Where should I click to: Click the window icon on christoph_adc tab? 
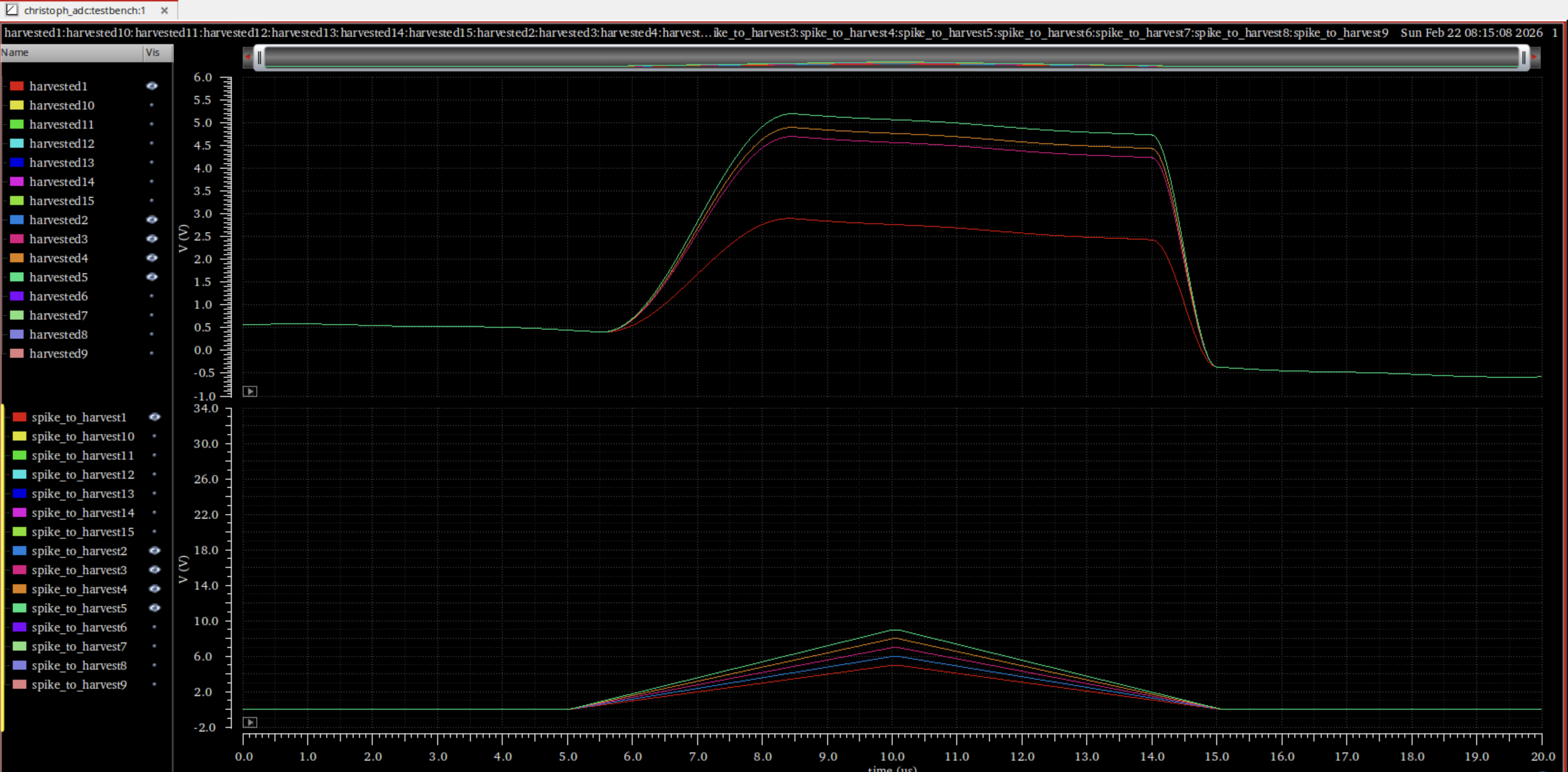(11, 10)
